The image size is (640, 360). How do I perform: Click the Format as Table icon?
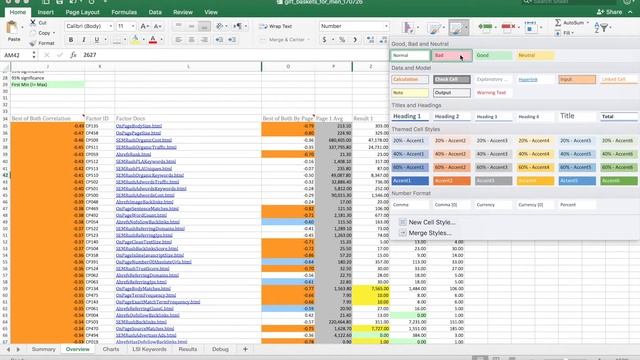tap(435, 28)
